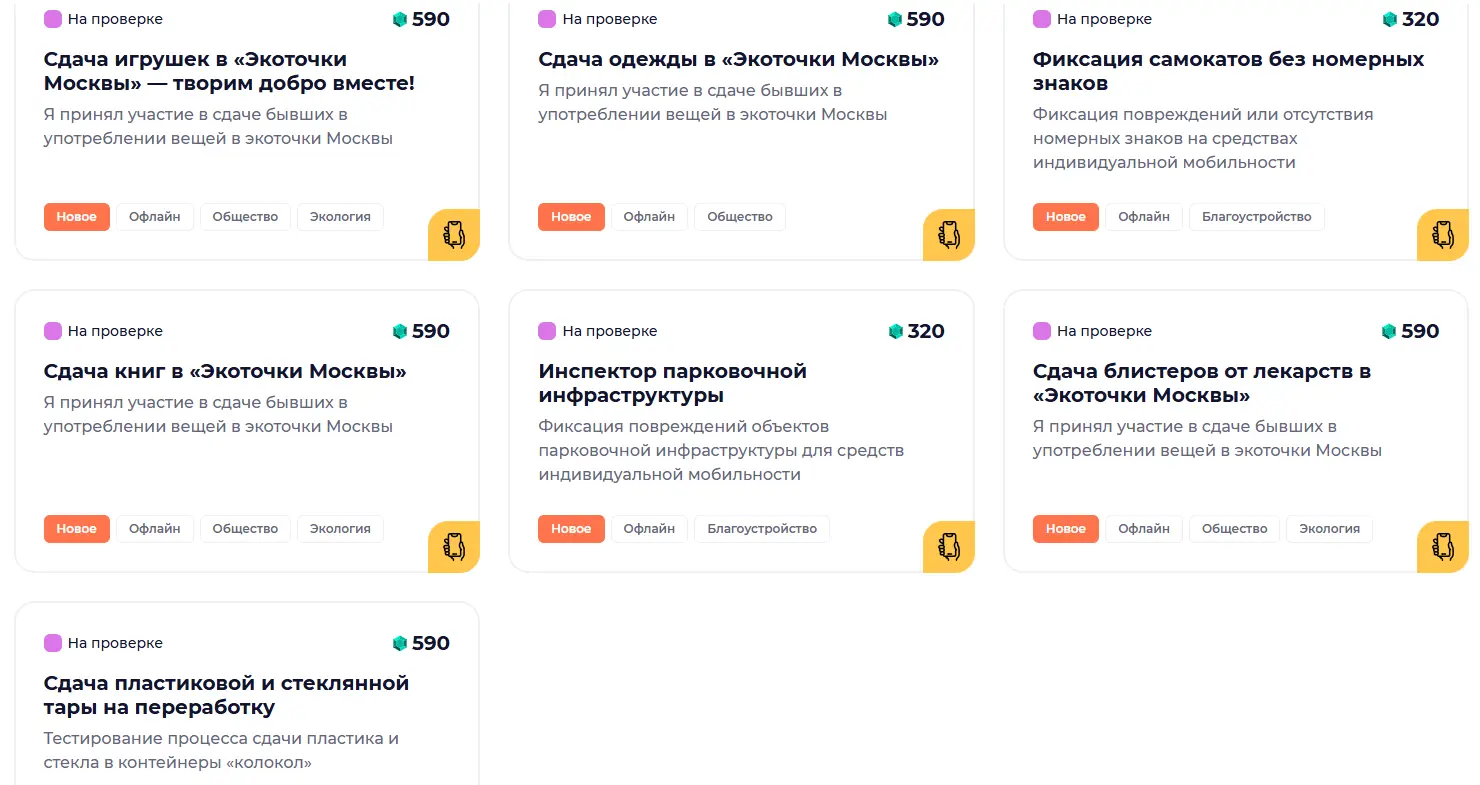1480x785 pixels.
Task: Click green points gem on books card
Action: [x=400, y=331]
